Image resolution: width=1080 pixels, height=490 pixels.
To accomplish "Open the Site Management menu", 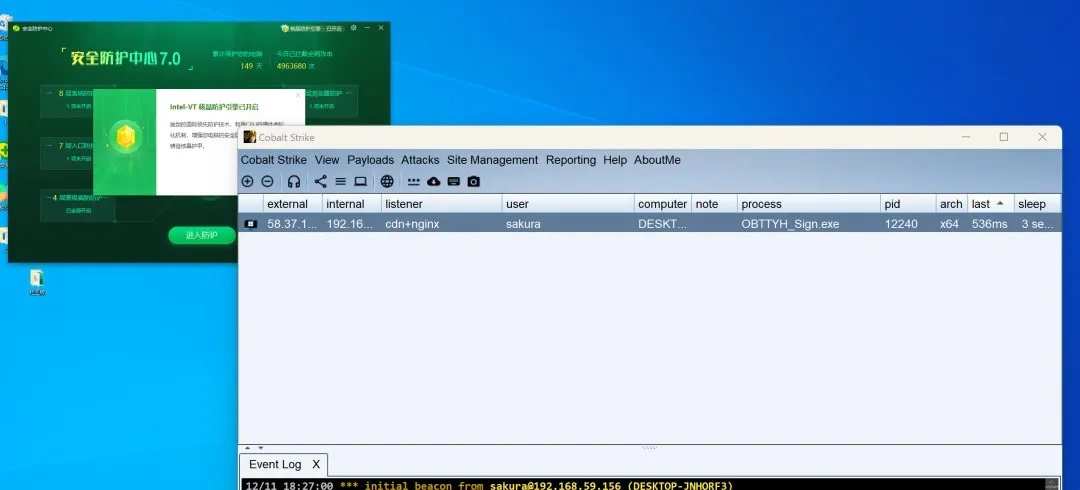I will 492,160.
